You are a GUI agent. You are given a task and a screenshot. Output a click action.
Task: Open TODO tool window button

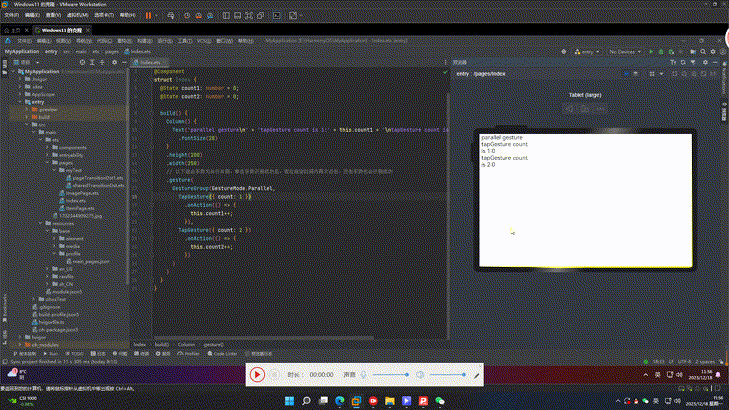pyautogui.click(x=74, y=354)
